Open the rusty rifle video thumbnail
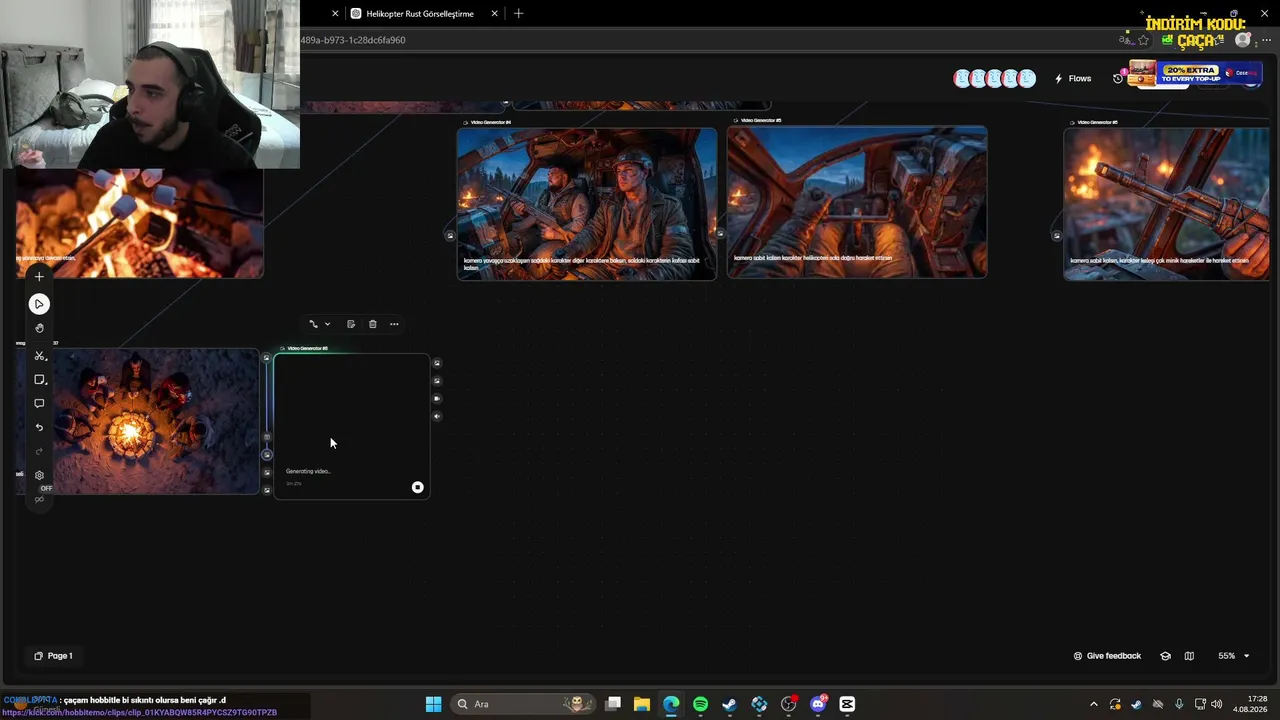 click(x=1166, y=203)
